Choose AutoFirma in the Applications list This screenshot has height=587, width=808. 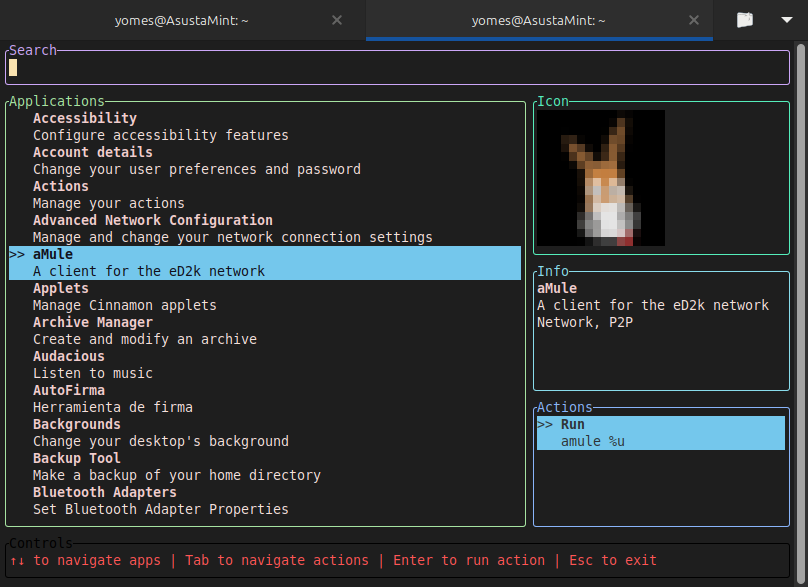pos(69,390)
